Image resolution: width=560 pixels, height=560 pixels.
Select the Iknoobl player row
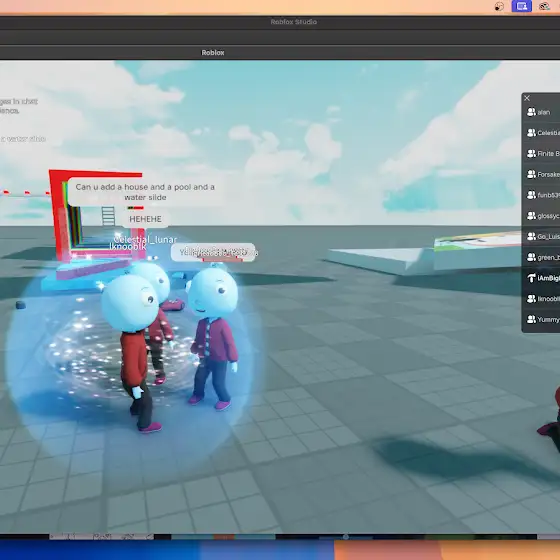pos(541,299)
